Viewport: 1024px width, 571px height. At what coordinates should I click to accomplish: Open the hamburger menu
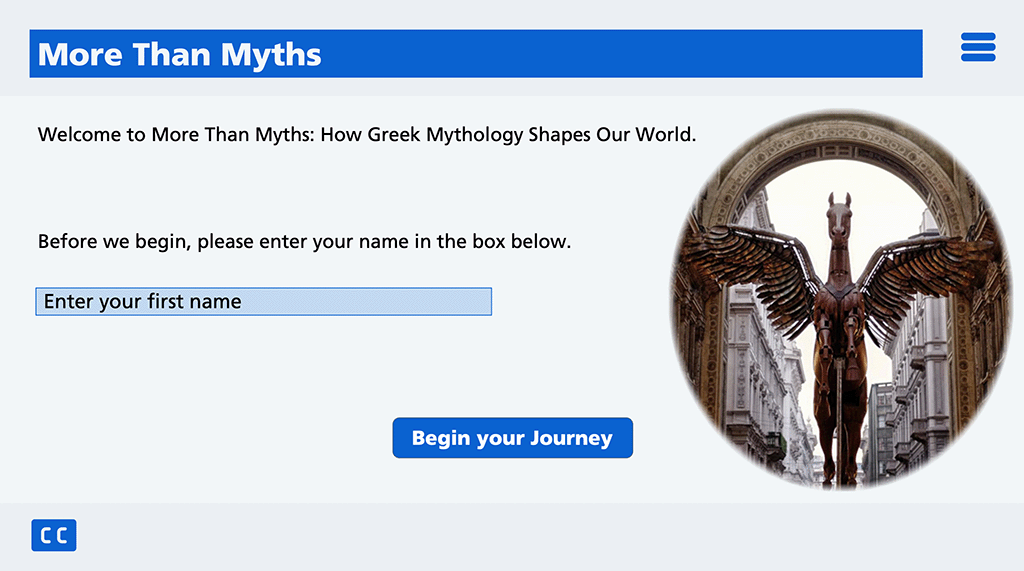(x=978, y=47)
